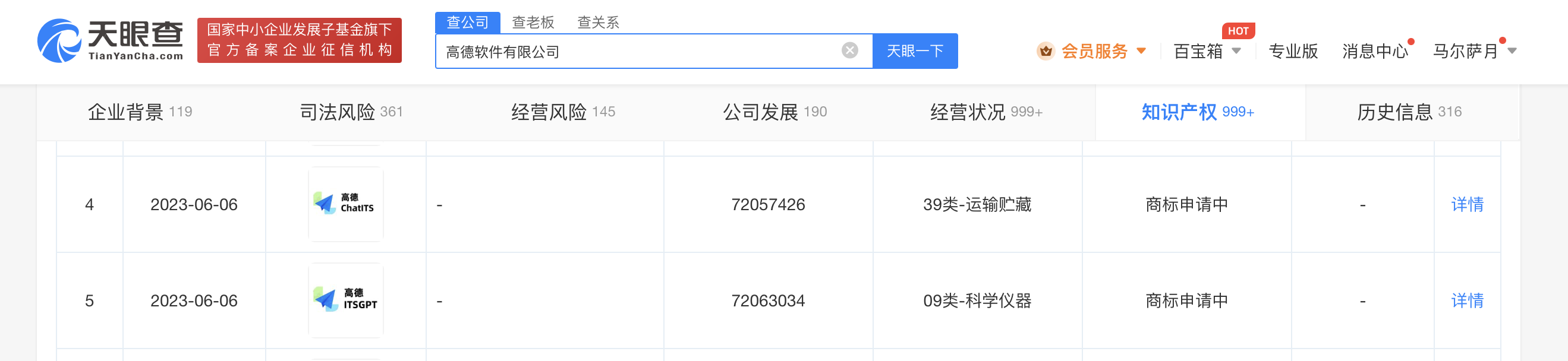Image resolution: width=1568 pixels, height=361 pixels.
Task: Click the 2023-06-06 date in row 4
Action: click(x=194, y=205)
